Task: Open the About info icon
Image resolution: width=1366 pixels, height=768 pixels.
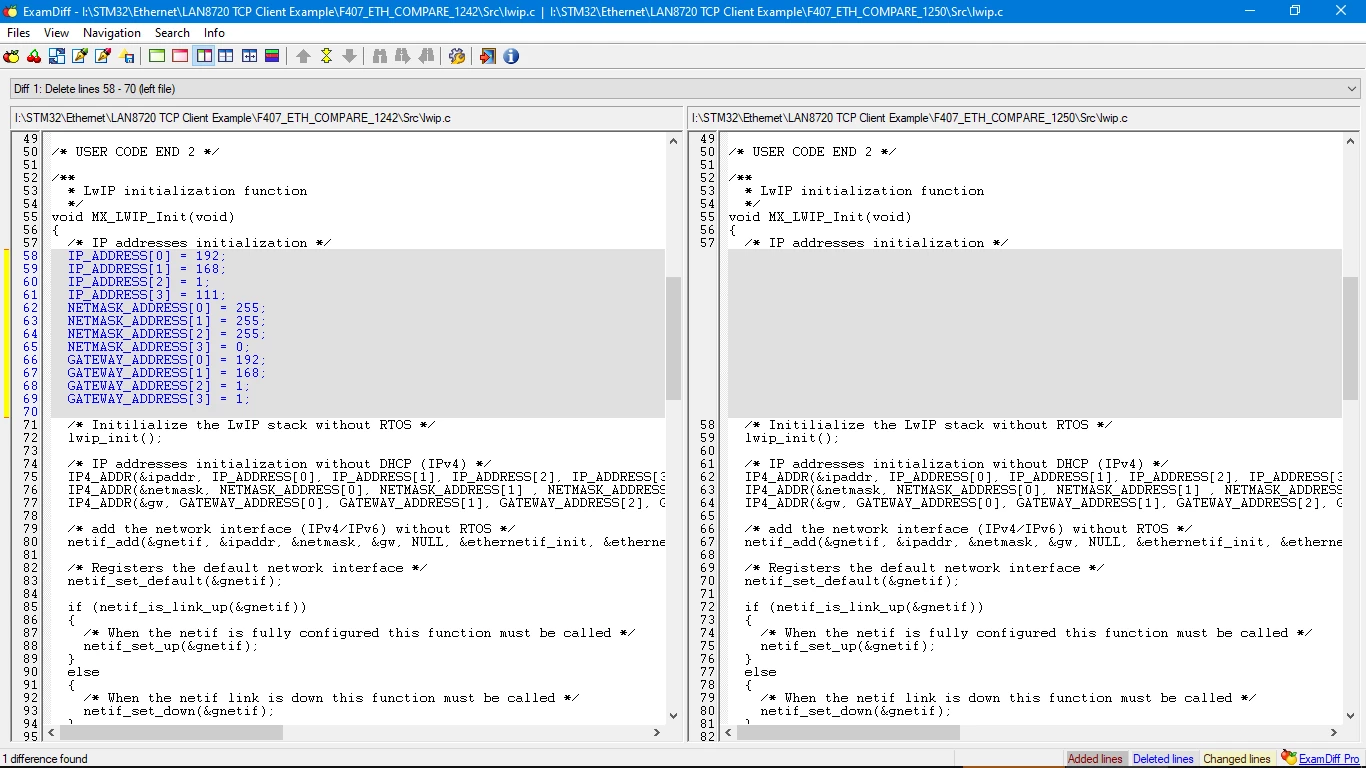Action: (x=511, y=56)
